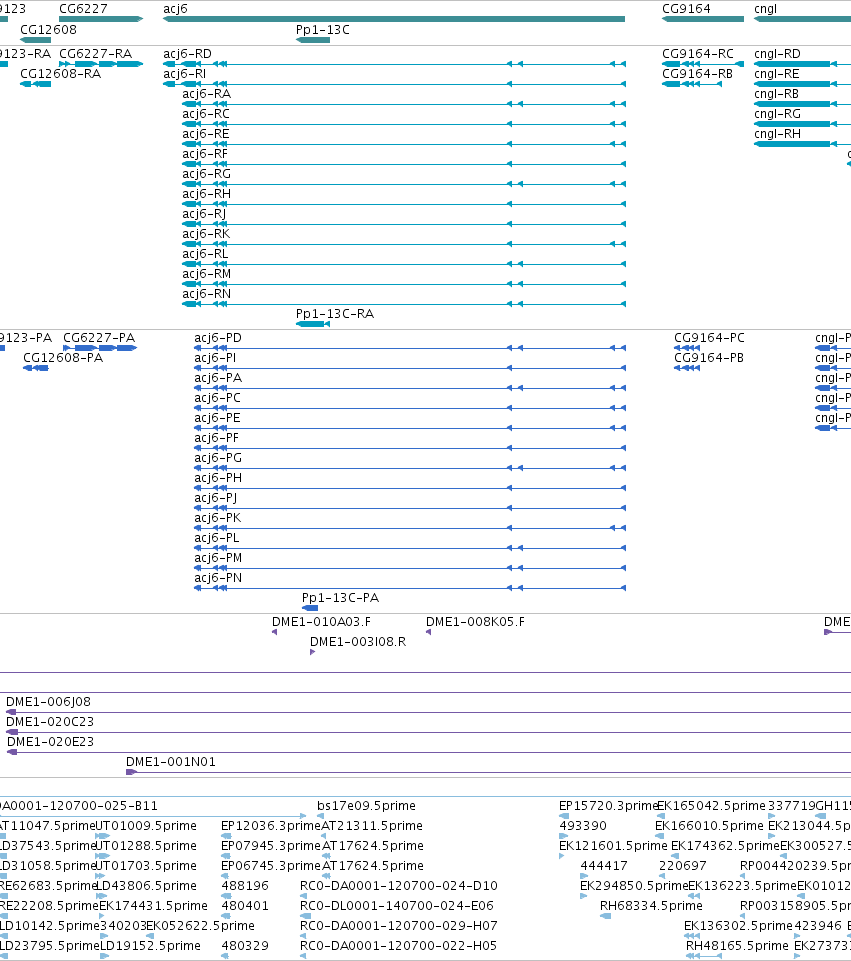Click the cngl-RD transcript label

[x=777, y=53]
